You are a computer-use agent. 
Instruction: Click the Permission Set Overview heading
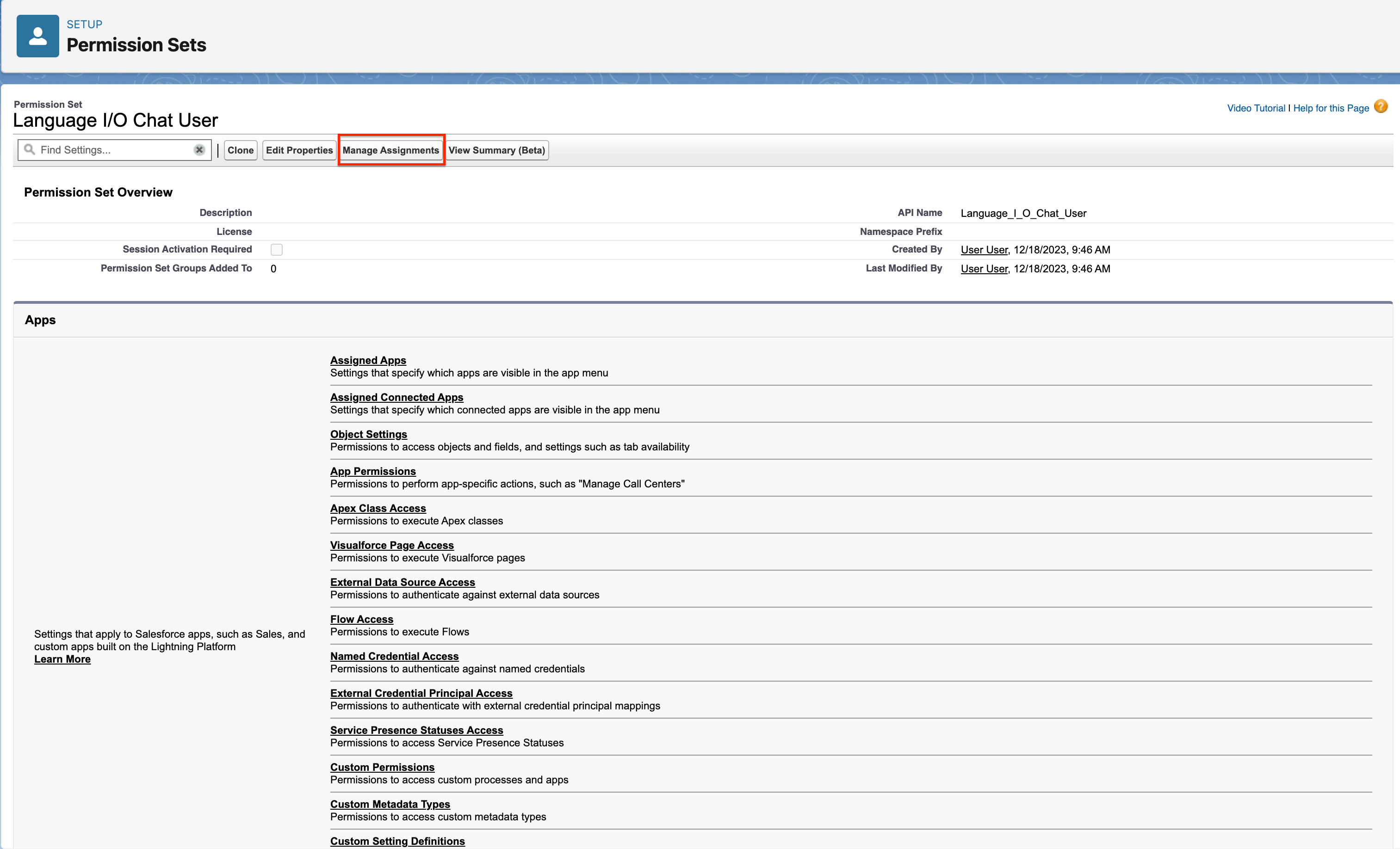(x=98, y=192)
